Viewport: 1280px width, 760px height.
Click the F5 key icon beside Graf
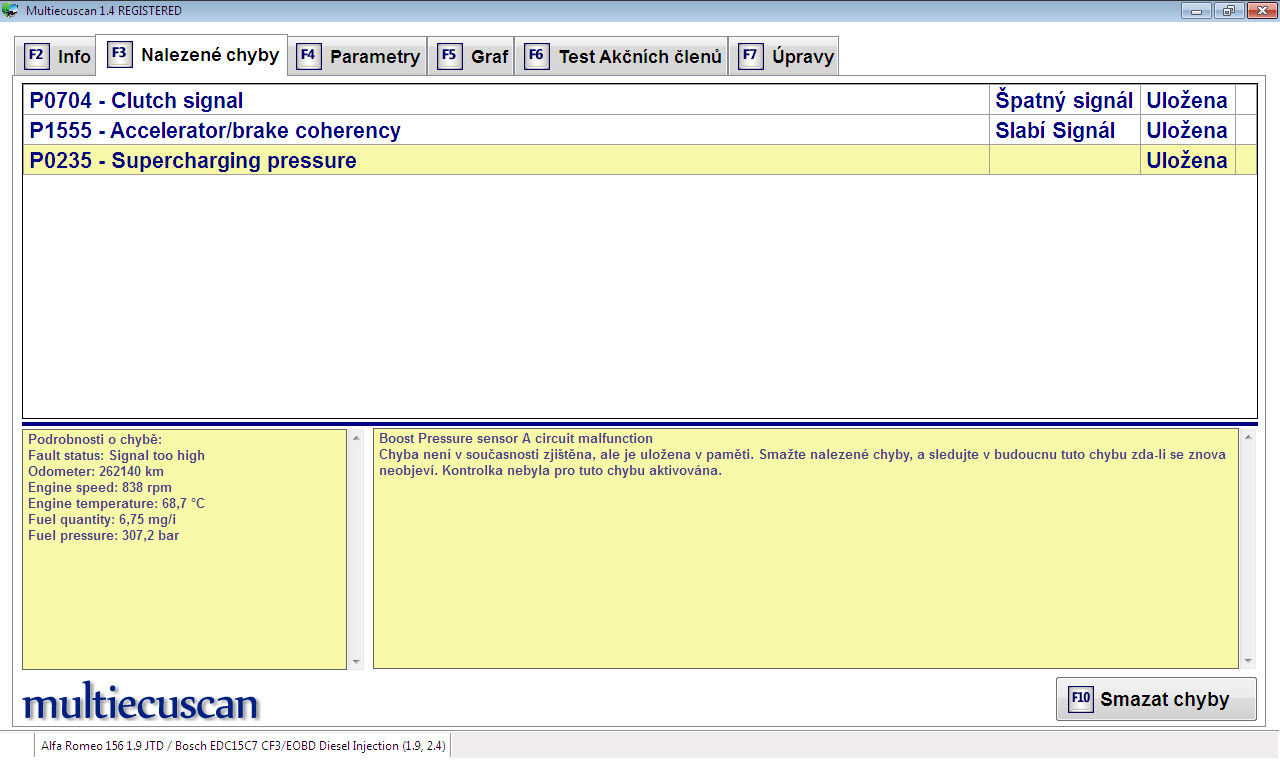449,56
